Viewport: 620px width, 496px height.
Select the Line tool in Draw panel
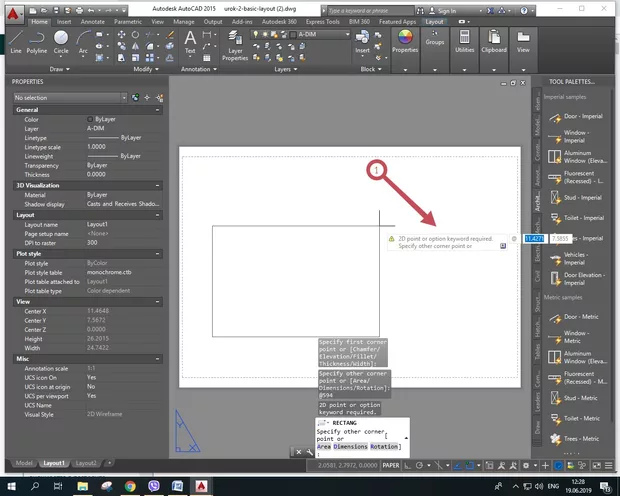(15, 40)
